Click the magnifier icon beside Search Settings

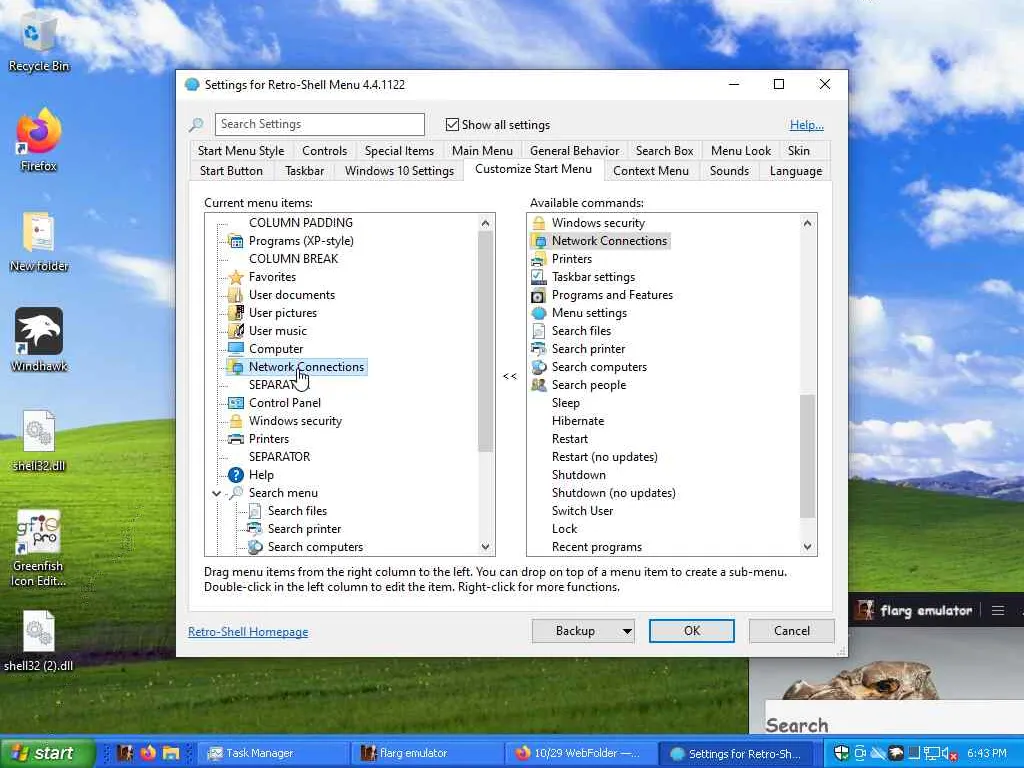coord(196,125)
